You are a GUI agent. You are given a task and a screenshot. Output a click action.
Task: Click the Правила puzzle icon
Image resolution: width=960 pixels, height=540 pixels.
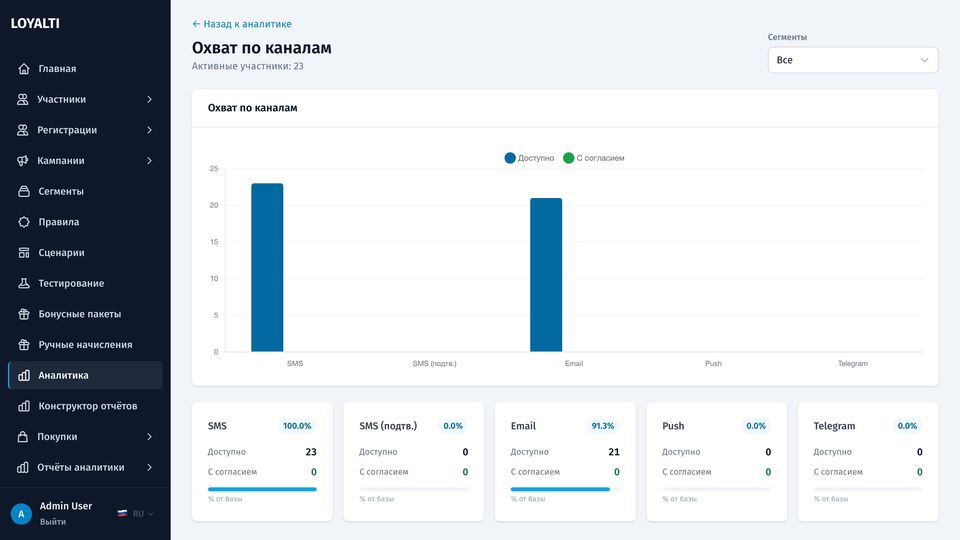click(24, 222)
